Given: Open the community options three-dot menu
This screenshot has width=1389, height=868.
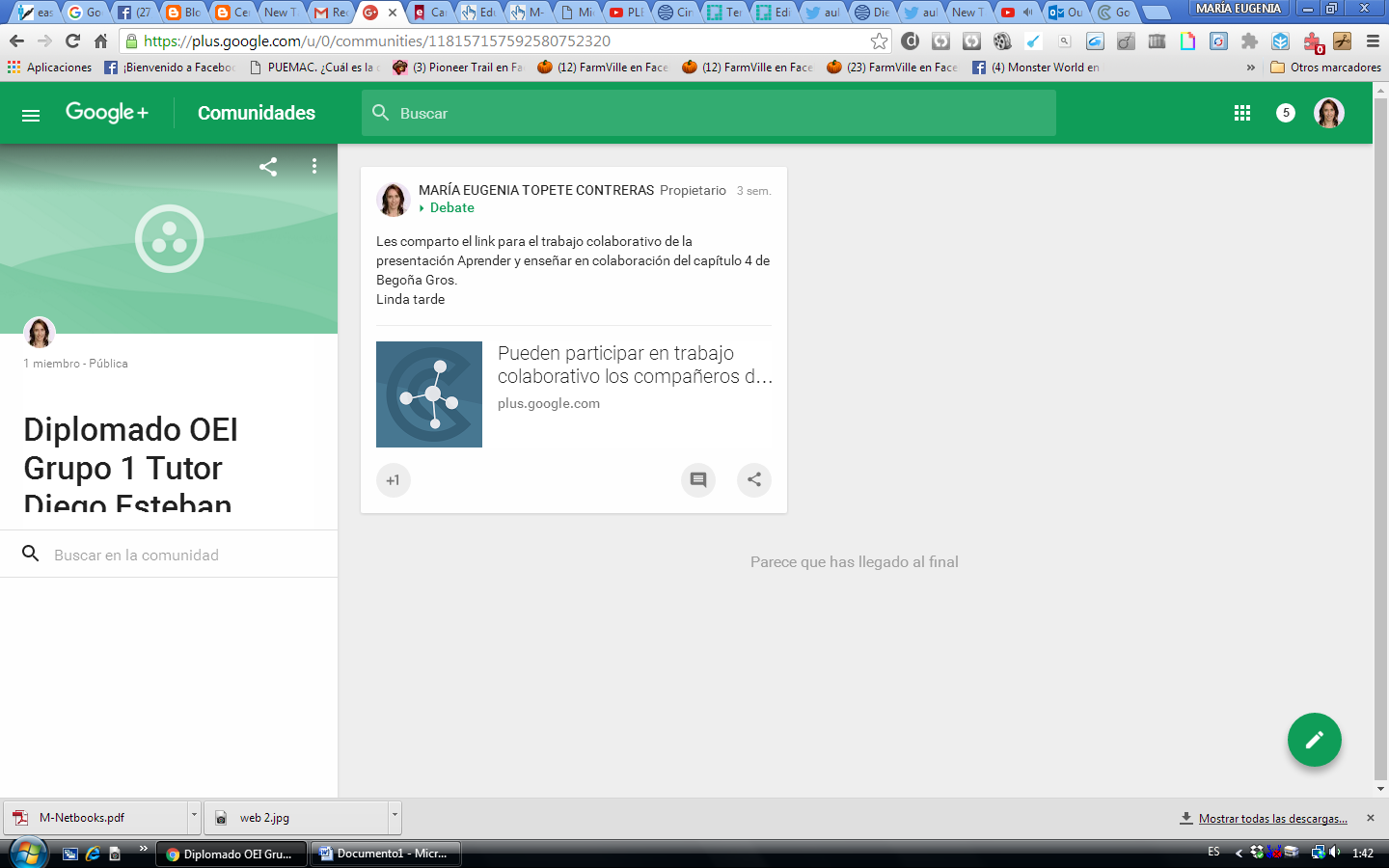Looking at the screenshot, I should (314, 166).
